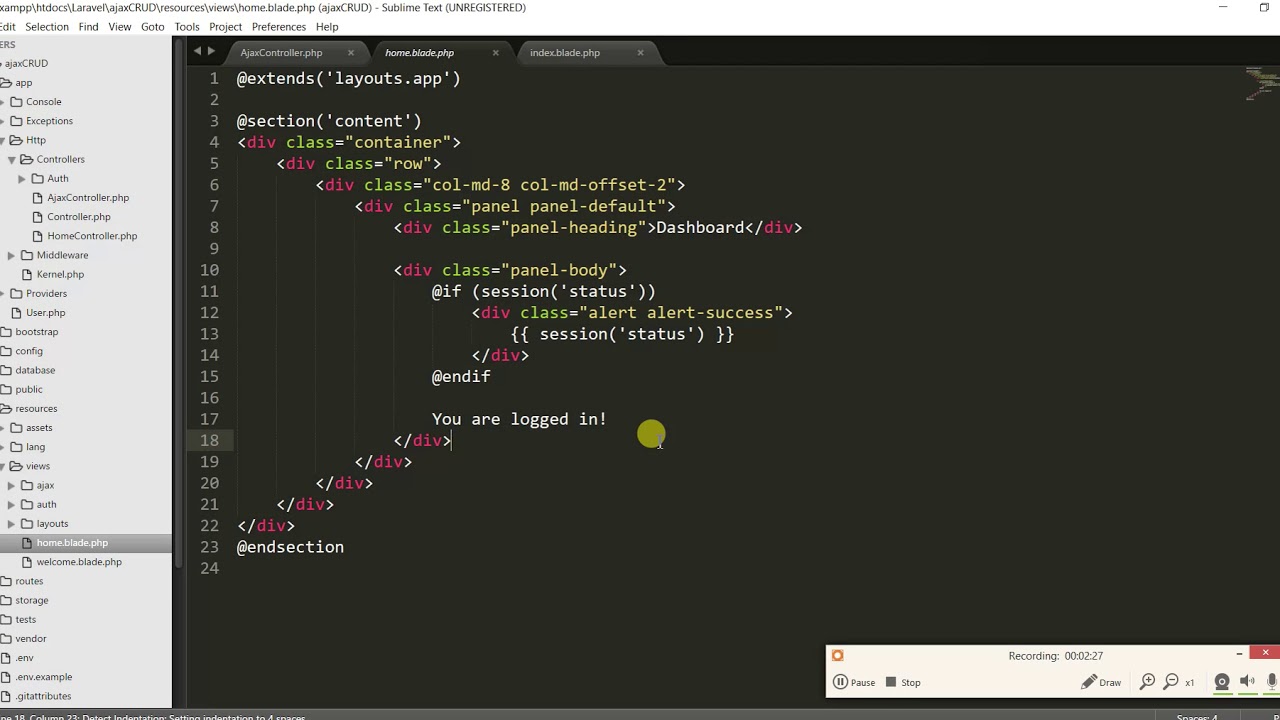This screenshot has height=720, width=1280.
Task: Open welcome.blade.php in the sidebar
Action: click(79, 562)
